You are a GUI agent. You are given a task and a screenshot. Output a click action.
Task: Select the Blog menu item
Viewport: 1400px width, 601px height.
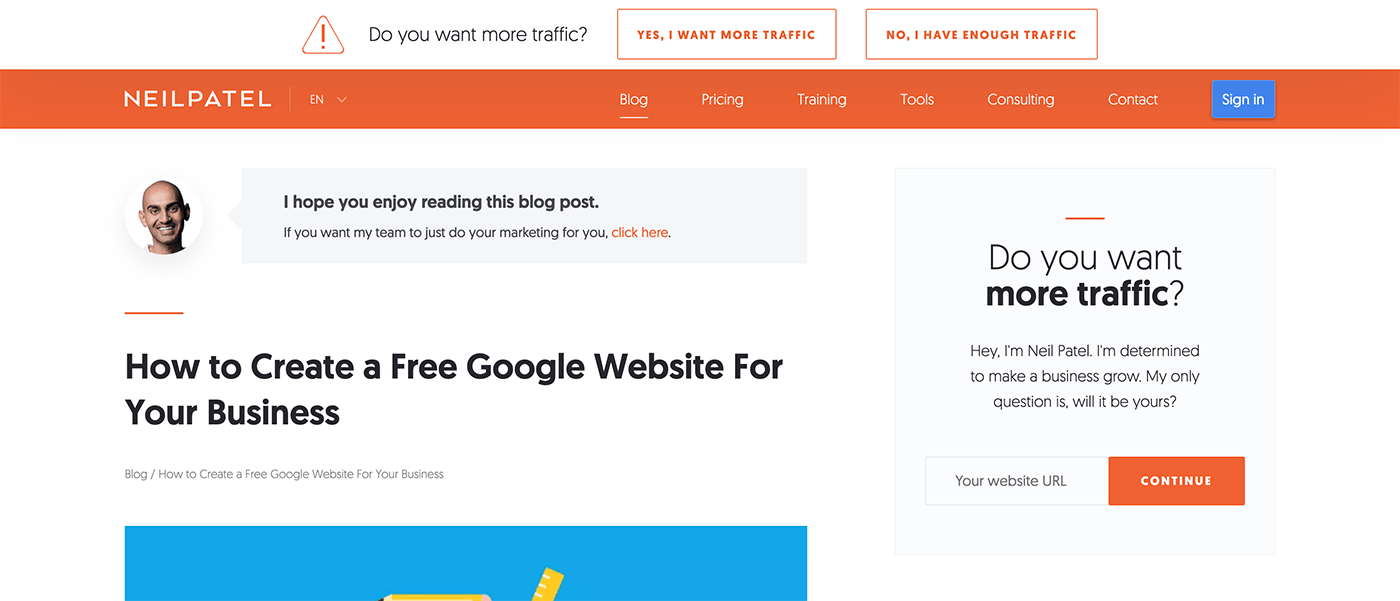tap(633, 99)
